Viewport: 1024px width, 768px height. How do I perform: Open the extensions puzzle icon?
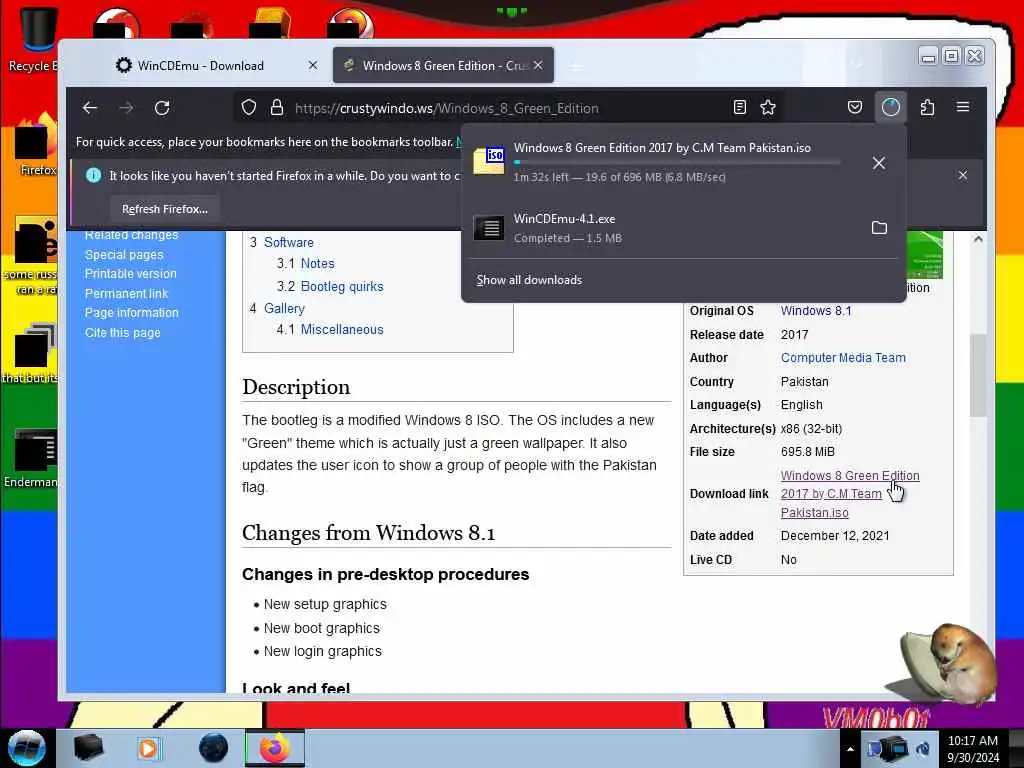pos(927,107)
